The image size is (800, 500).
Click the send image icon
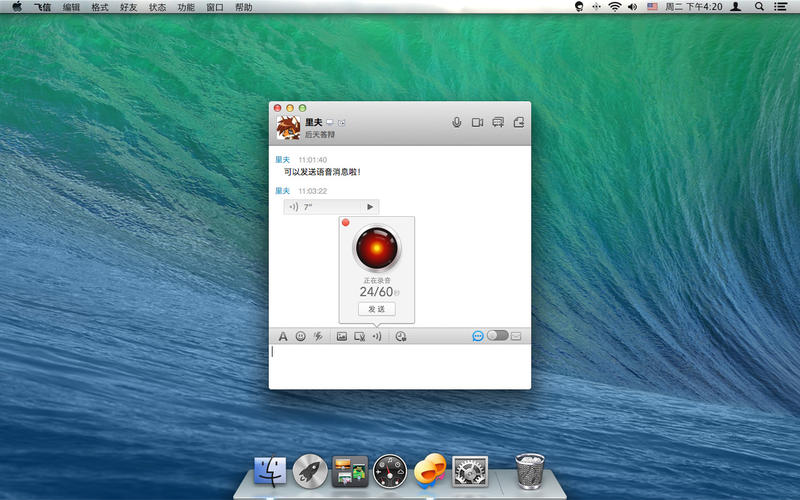pos(341,337)
